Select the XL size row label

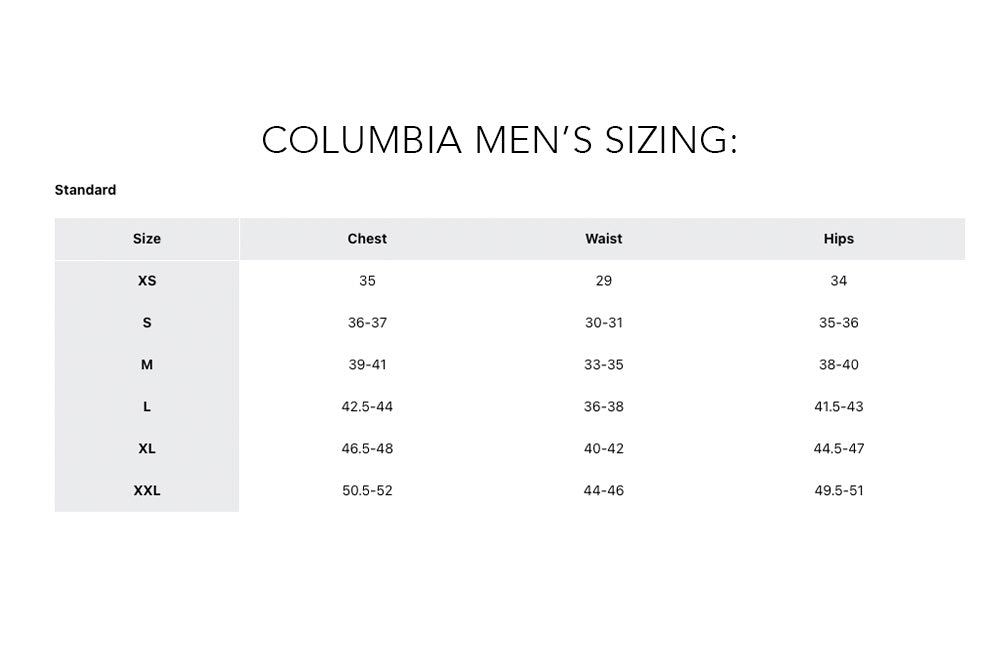click(x=147, y=449)
